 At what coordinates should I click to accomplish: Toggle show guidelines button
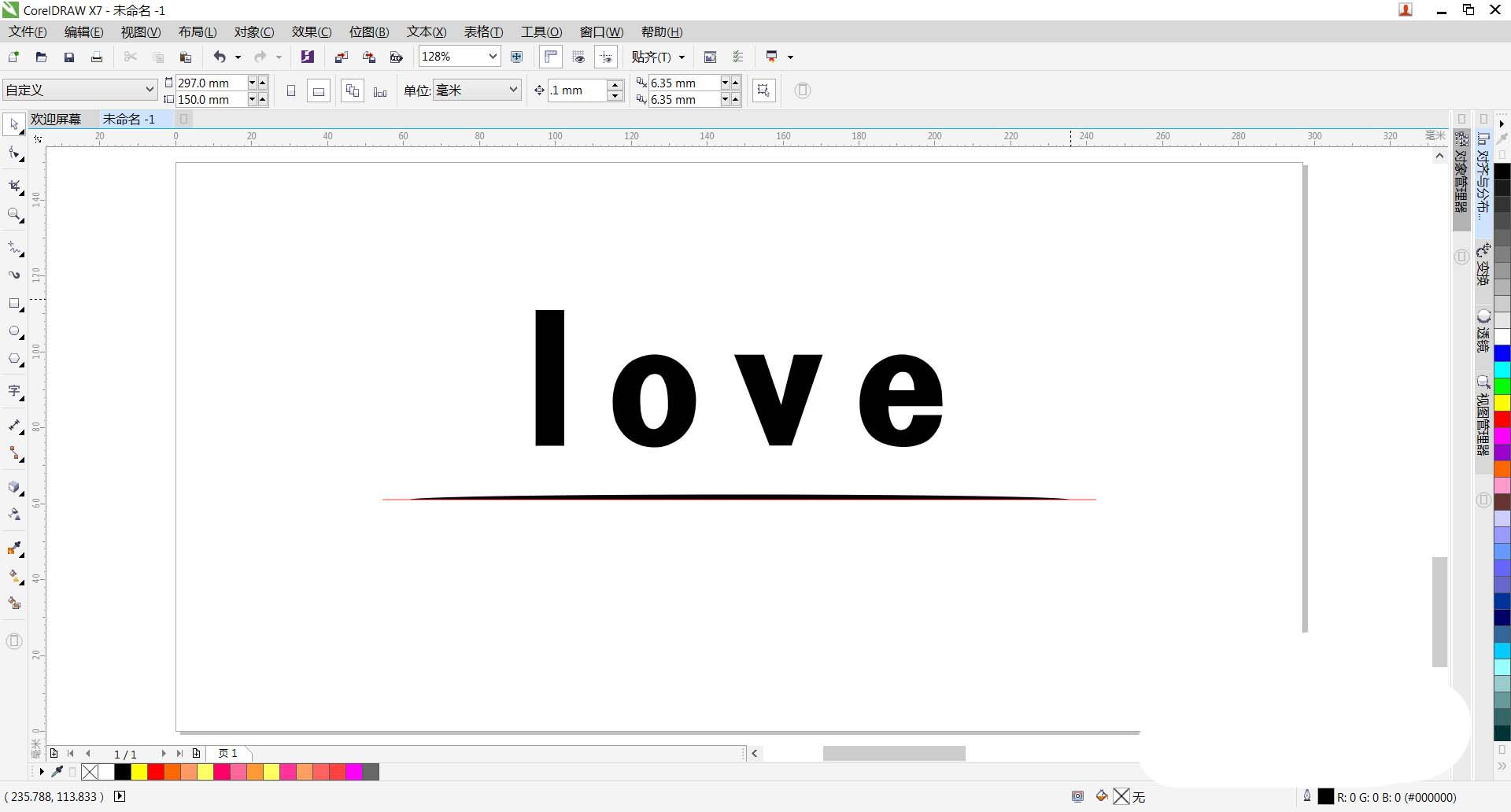point(606,57)
